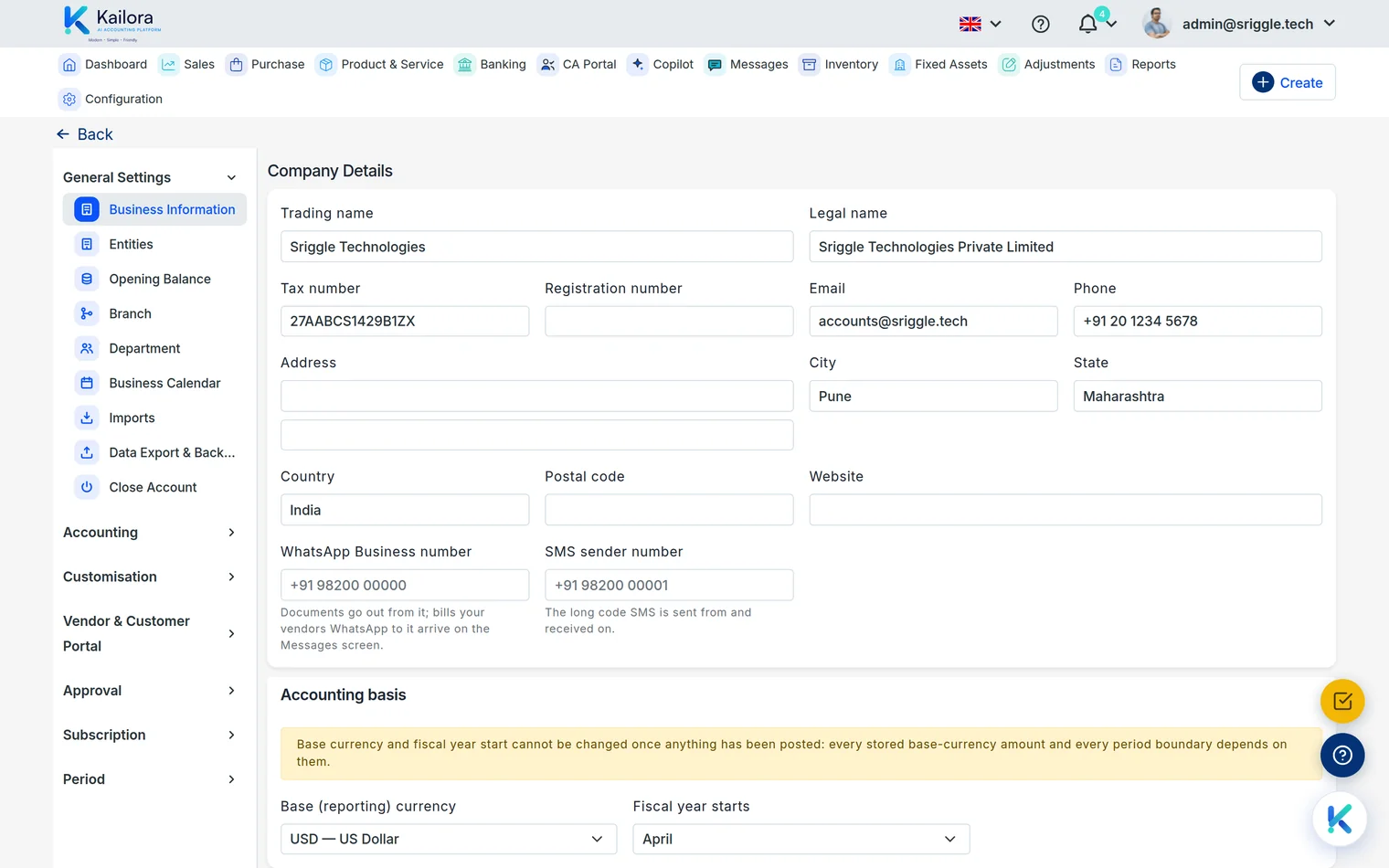Expand the Approval settings section
The image size is (1389, 868).
click(150, 691)
